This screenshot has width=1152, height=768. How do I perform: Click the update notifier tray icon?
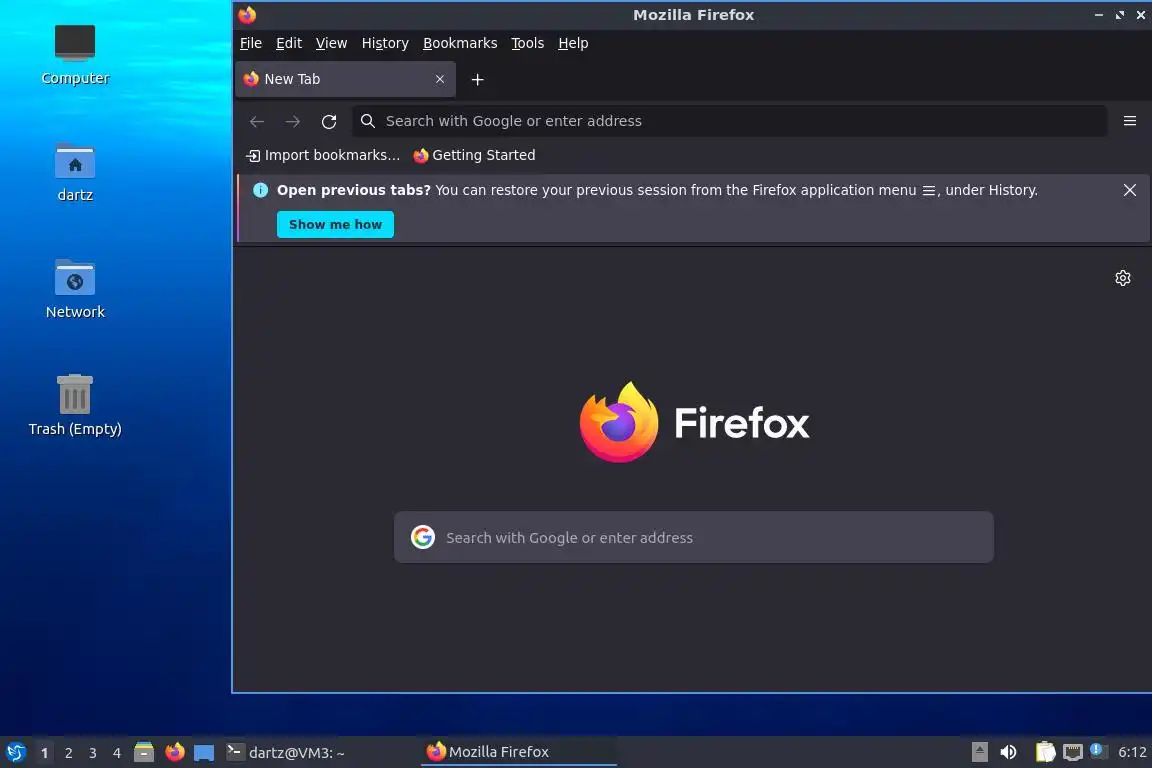point(1096,750)
